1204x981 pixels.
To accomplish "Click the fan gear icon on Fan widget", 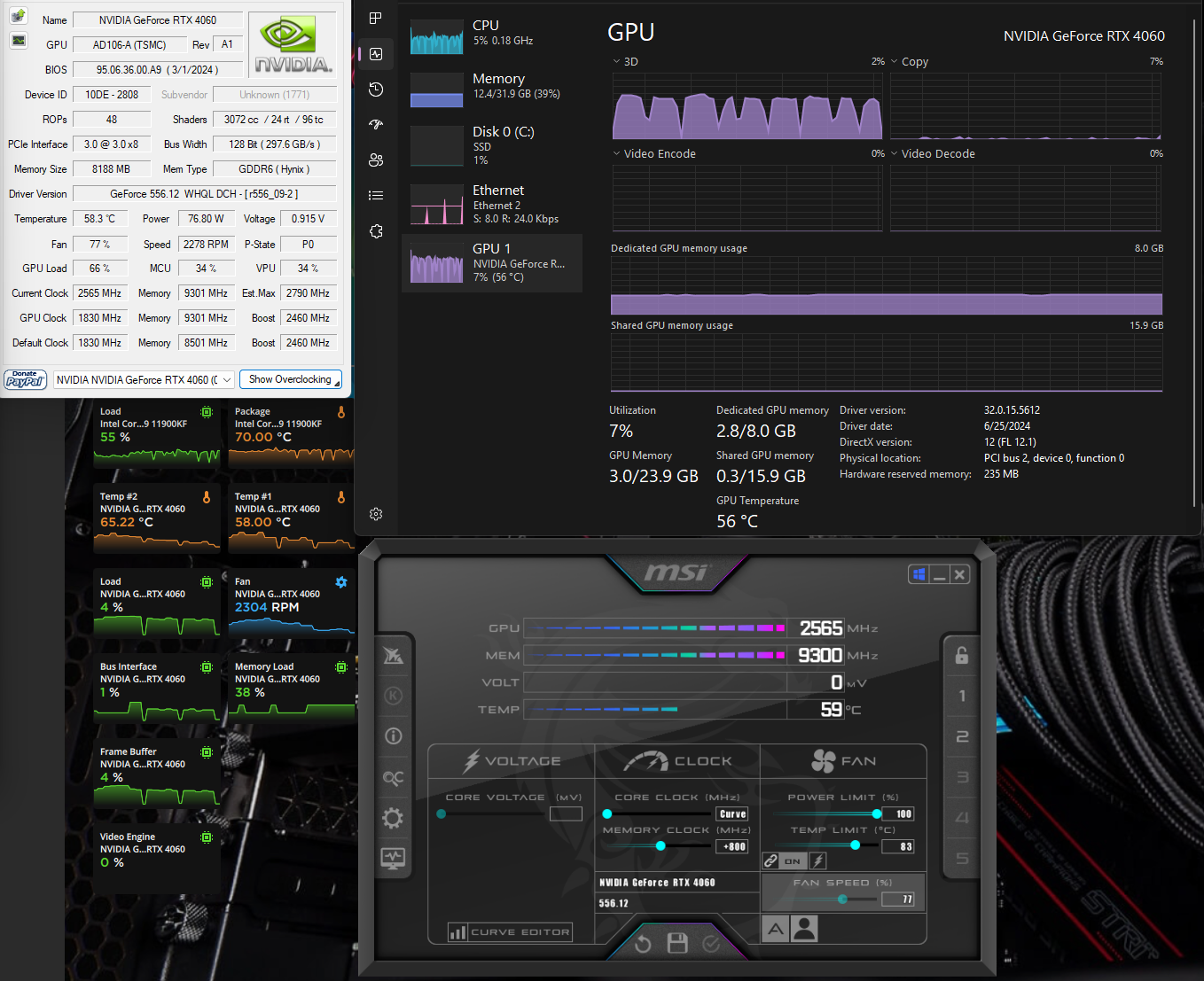I will 341,582.
